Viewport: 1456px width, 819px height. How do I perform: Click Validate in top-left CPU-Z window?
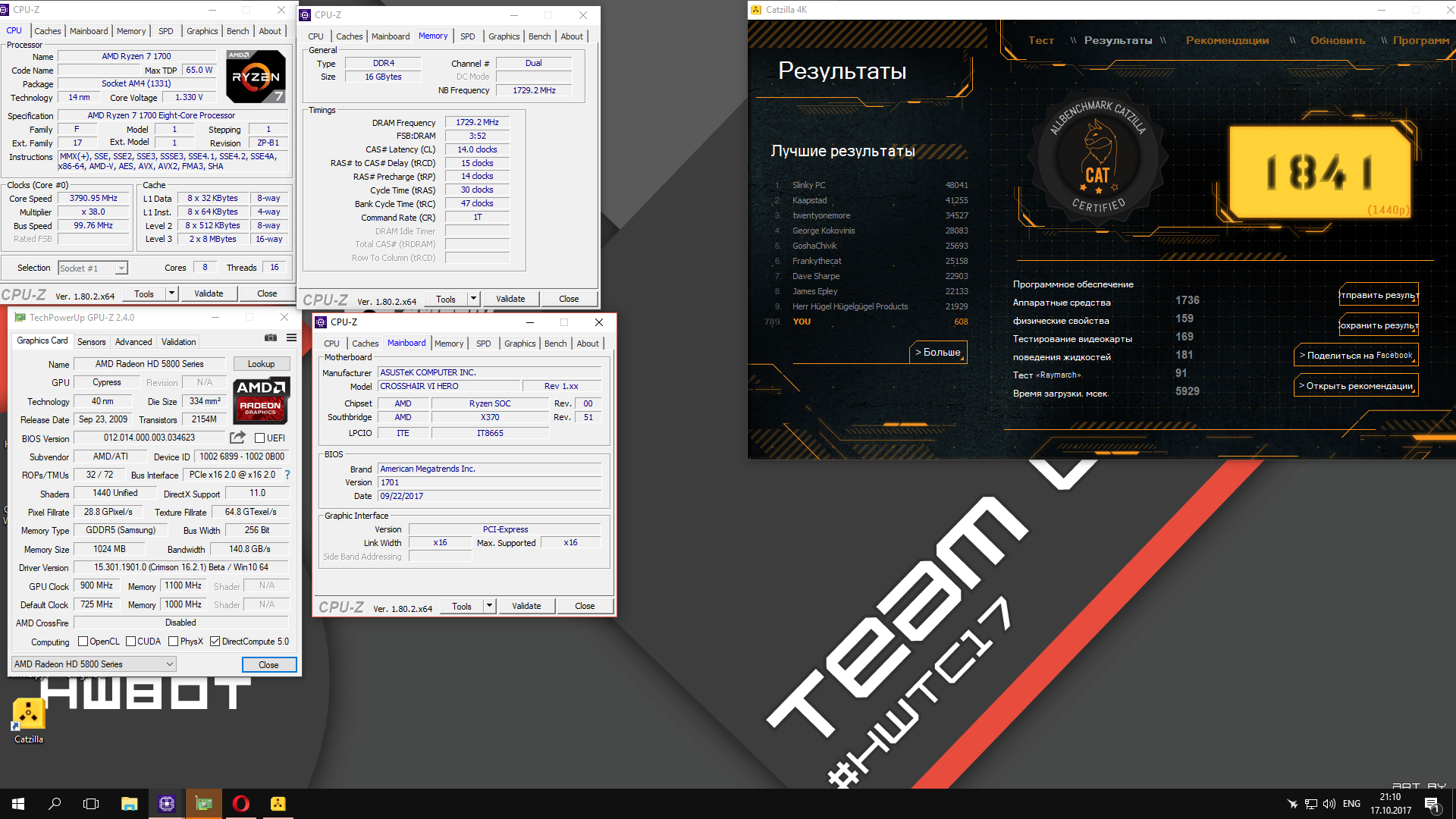click(x=209, y=293)
